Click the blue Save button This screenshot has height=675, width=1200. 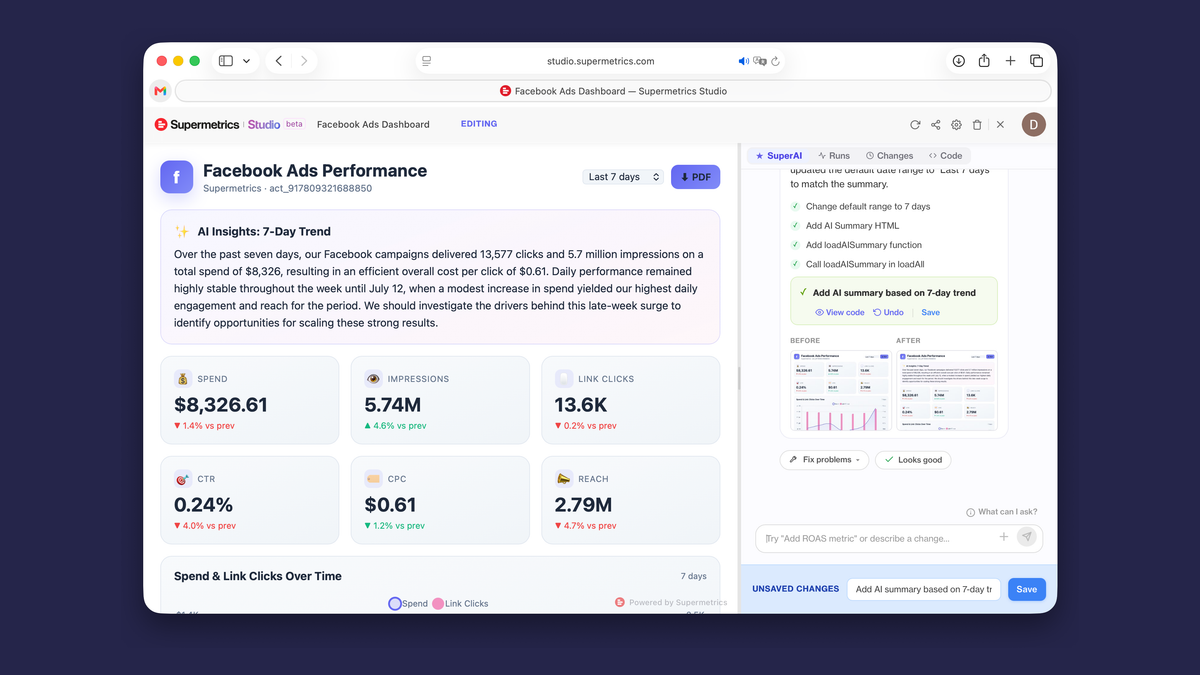(x=1027, y=589)
